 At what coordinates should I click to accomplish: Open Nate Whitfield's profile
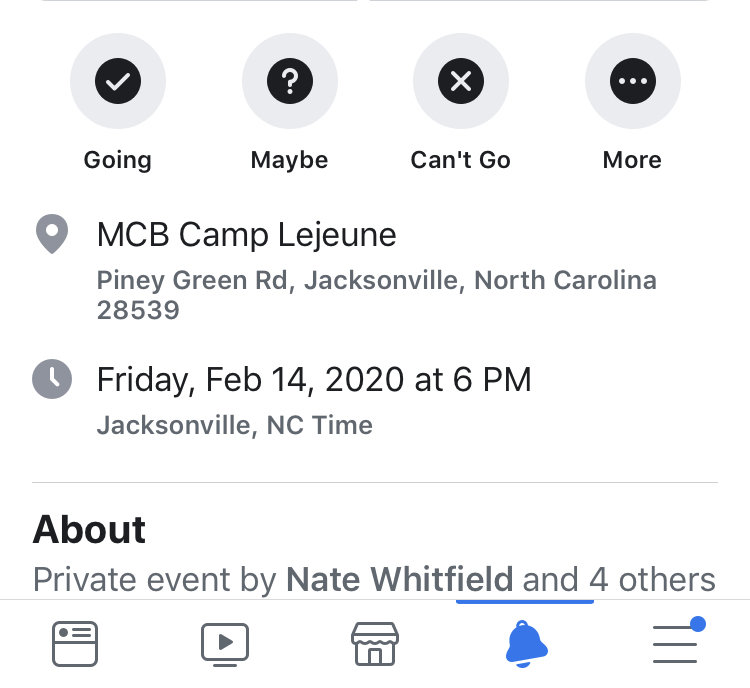399,579
